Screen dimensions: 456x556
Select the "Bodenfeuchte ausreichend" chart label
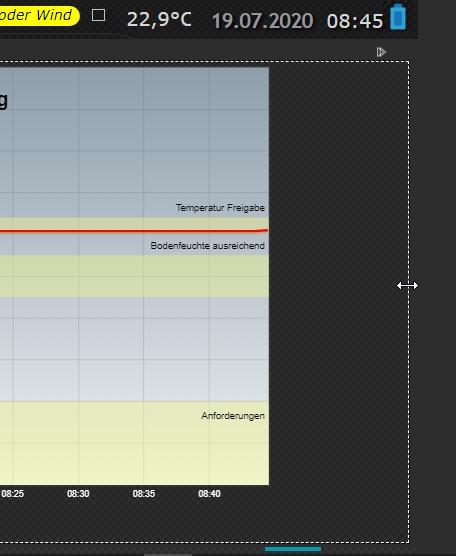point(207,246)
